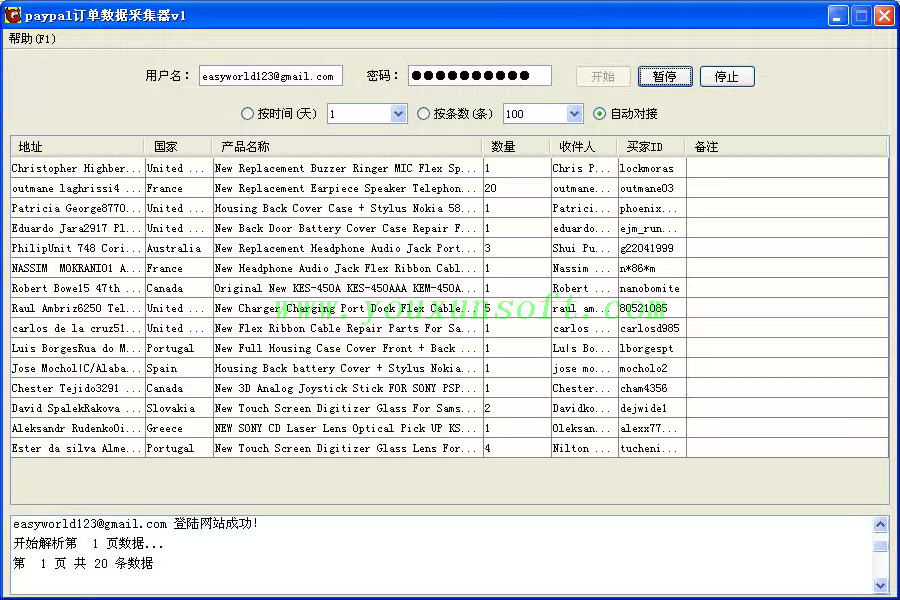Screen dimensions: 900x600
Task: Open the 帮助(F1) menu
Action: pyautogui.click(x=32, y=38)
